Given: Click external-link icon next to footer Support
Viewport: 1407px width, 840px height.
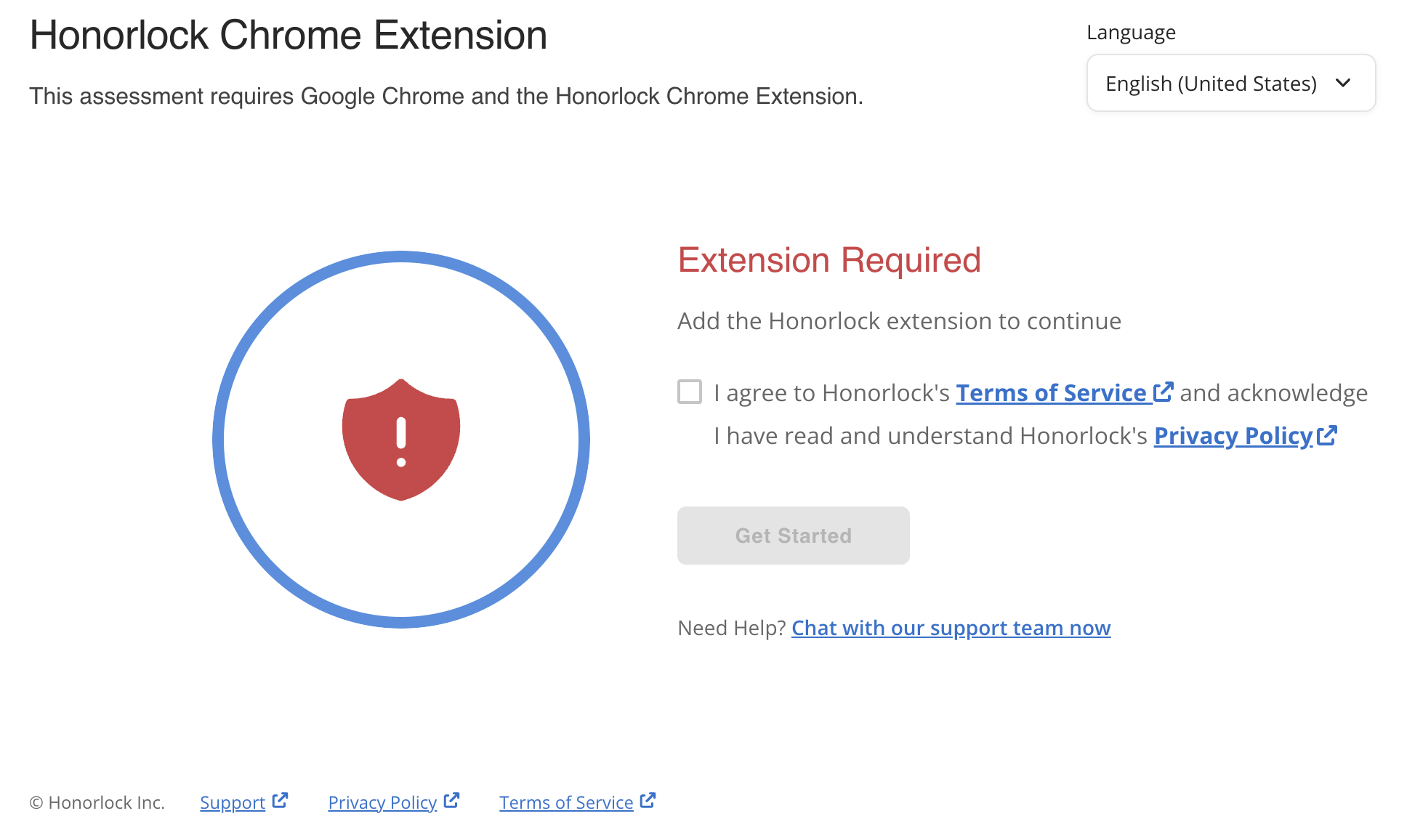Looking at the screenshot, I should click(280, 801).
